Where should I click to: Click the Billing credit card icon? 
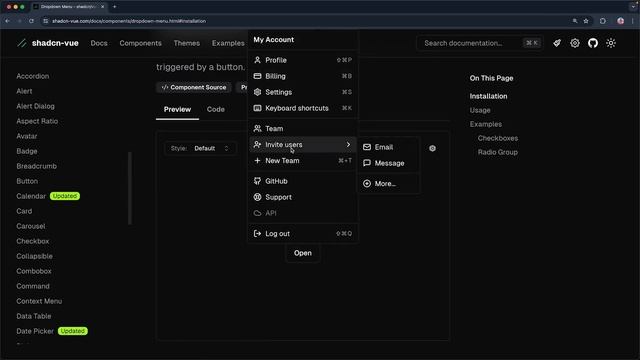click(x=257, y=76)
